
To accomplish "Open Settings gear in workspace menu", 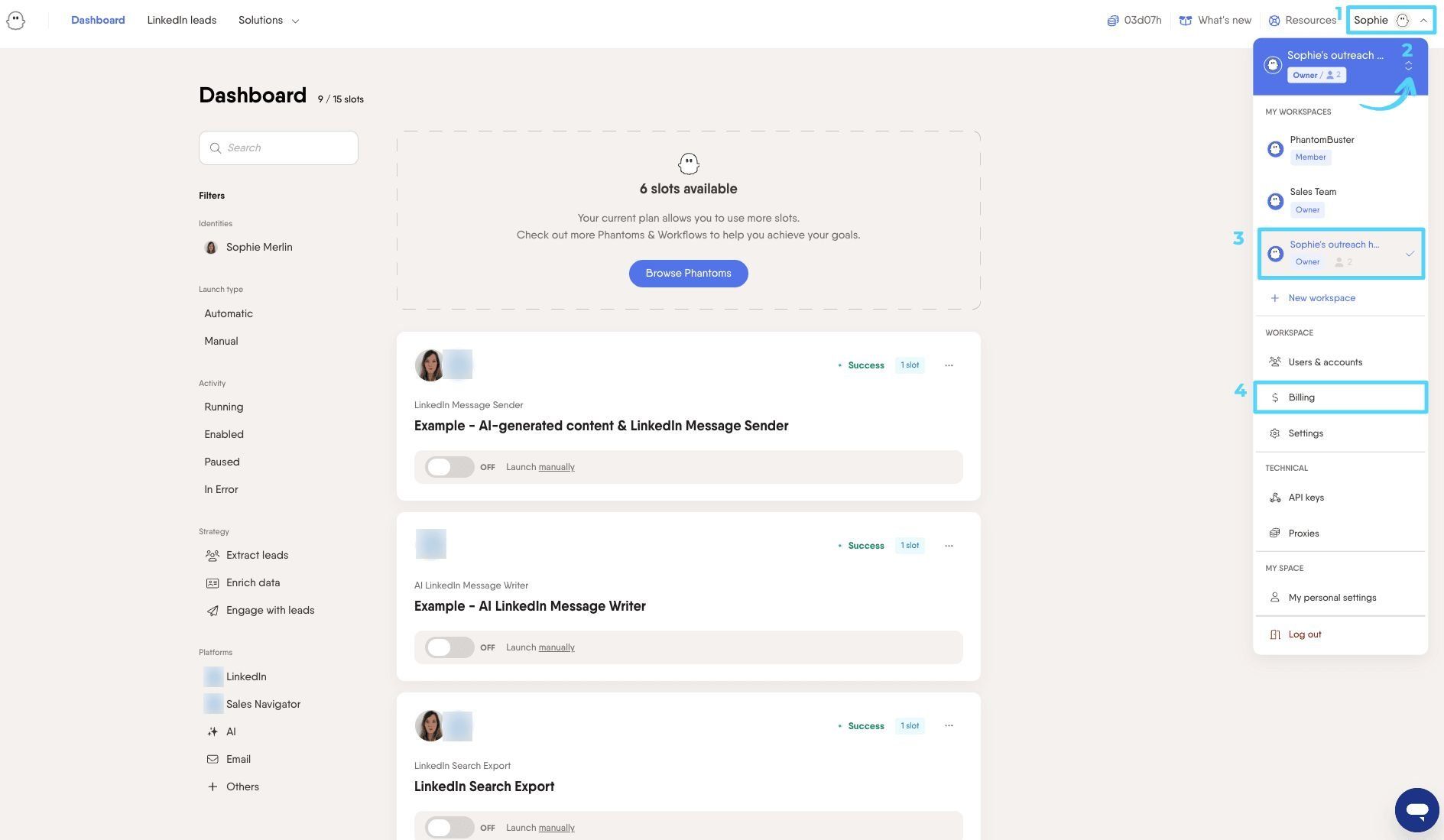I will pos(1274,433).
